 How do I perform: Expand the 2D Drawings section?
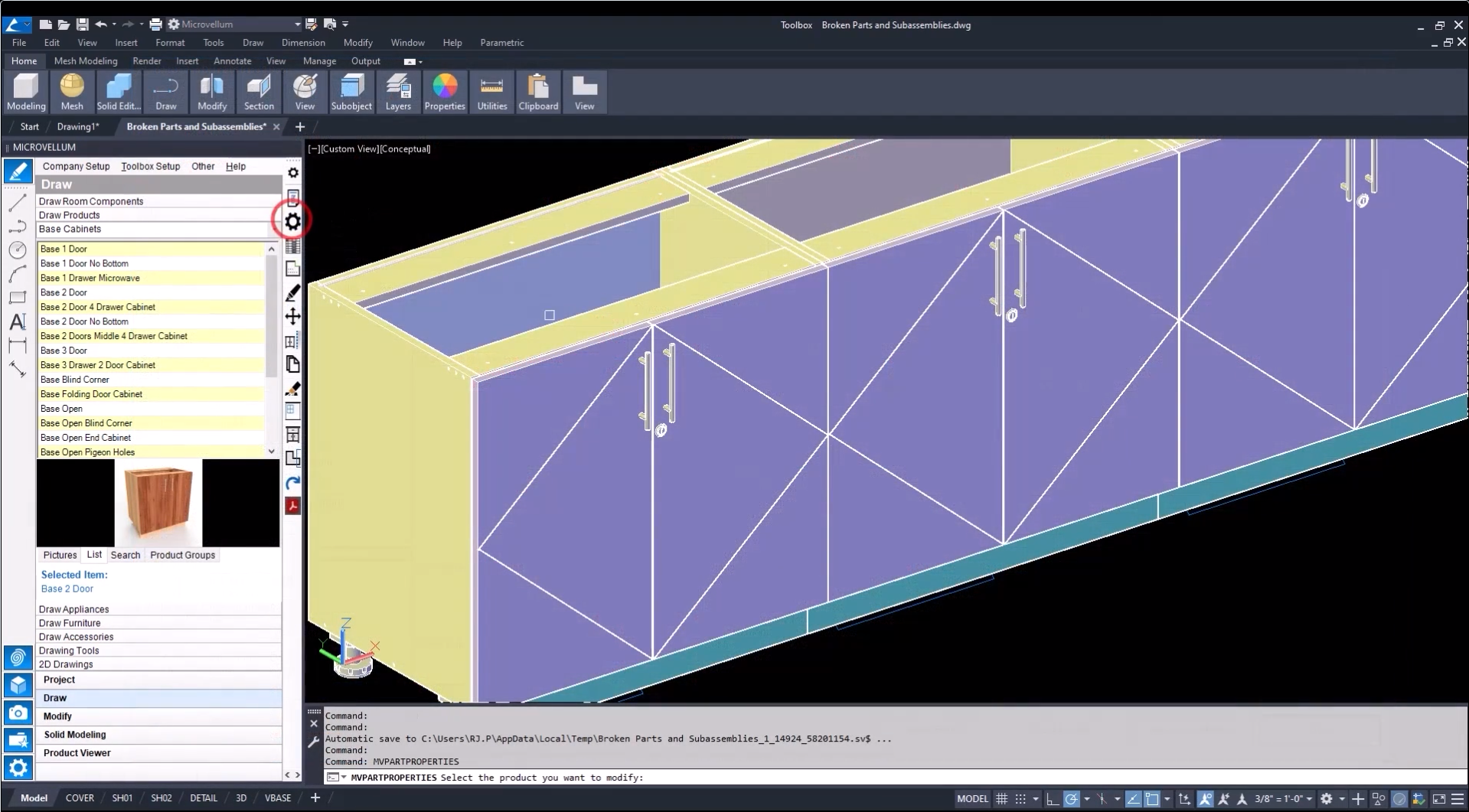(158, 664)
